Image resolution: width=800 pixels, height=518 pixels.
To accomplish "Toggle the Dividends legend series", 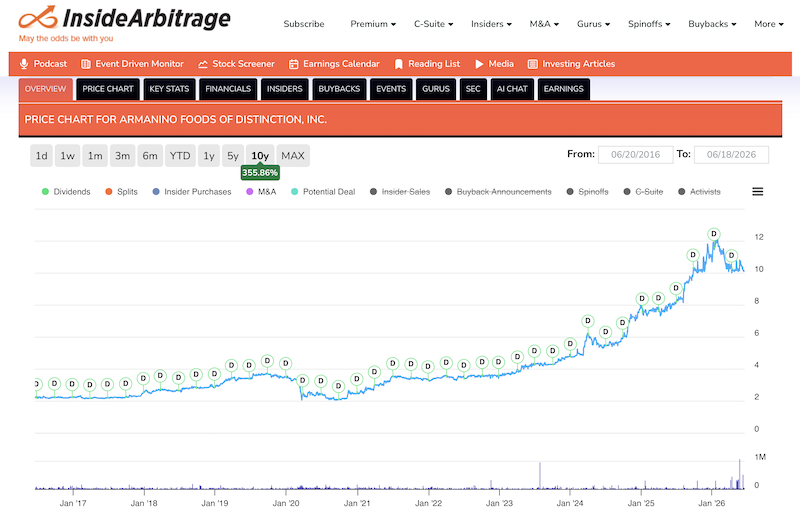I will pos(66,192).
